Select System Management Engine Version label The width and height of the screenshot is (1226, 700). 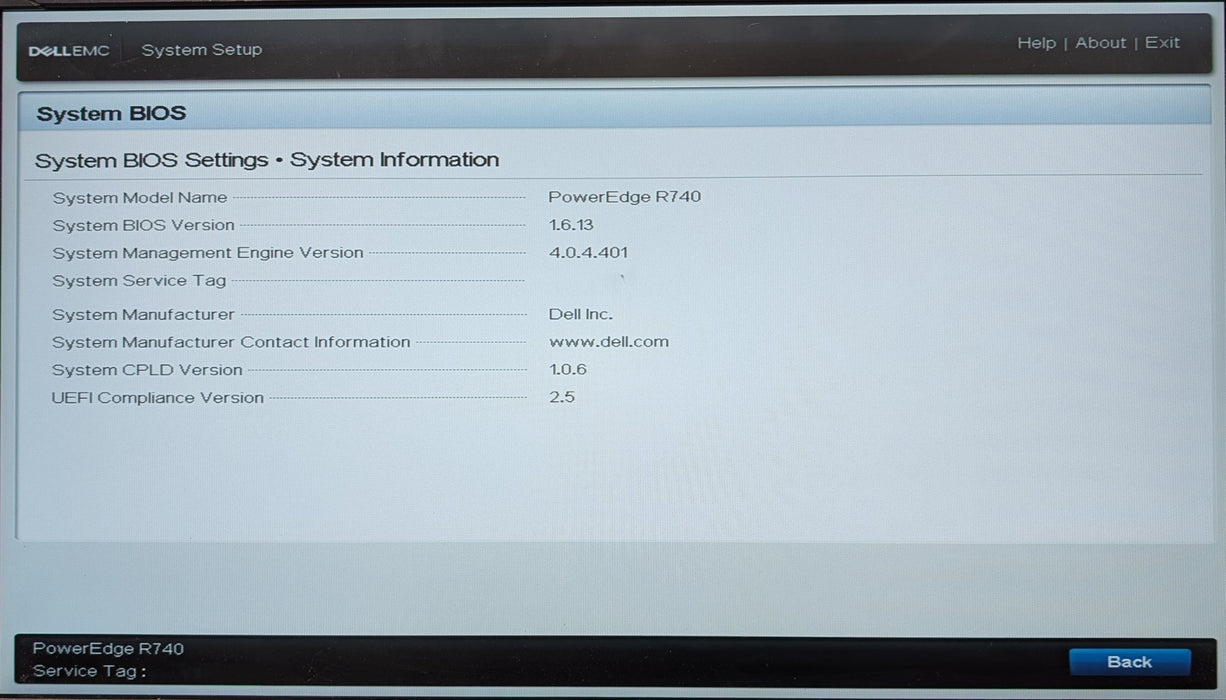pos(208,253)
